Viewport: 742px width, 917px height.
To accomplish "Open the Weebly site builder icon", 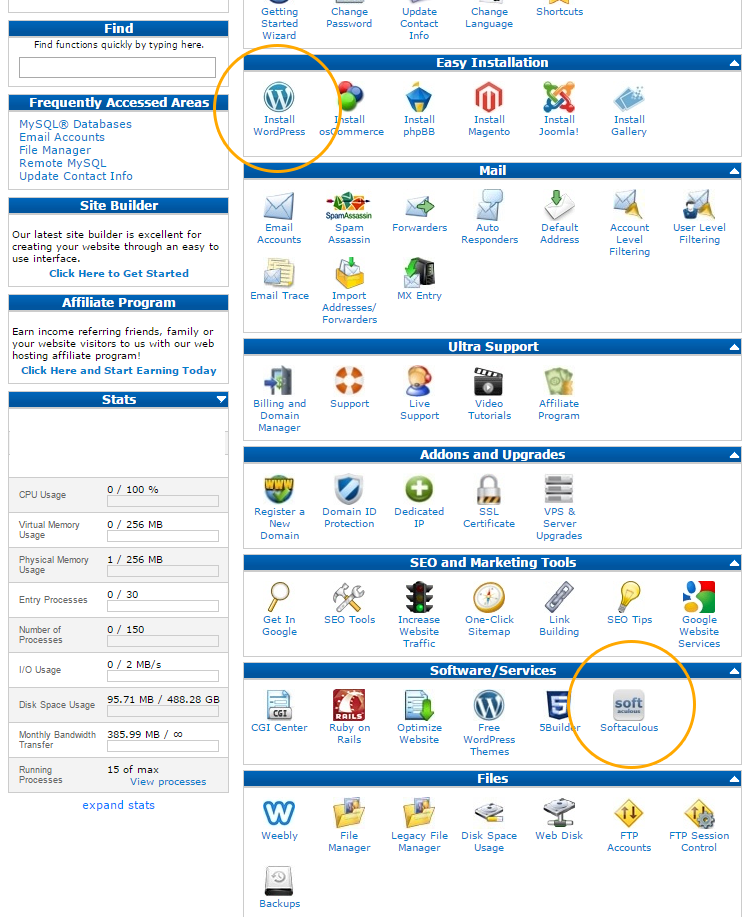I will coord(279,813).
